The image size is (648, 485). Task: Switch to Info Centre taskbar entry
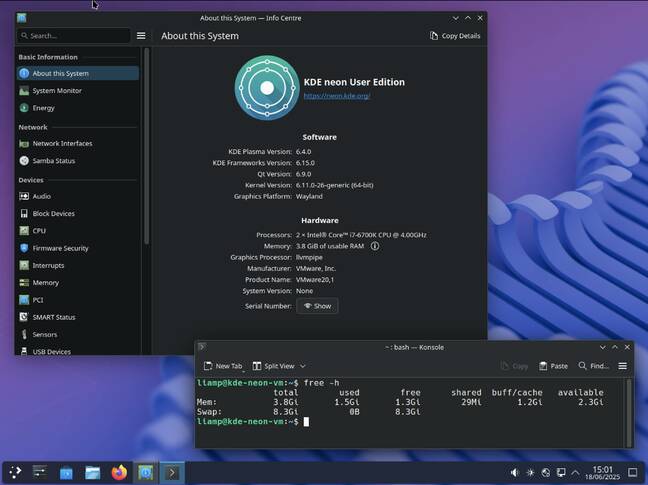145,472
